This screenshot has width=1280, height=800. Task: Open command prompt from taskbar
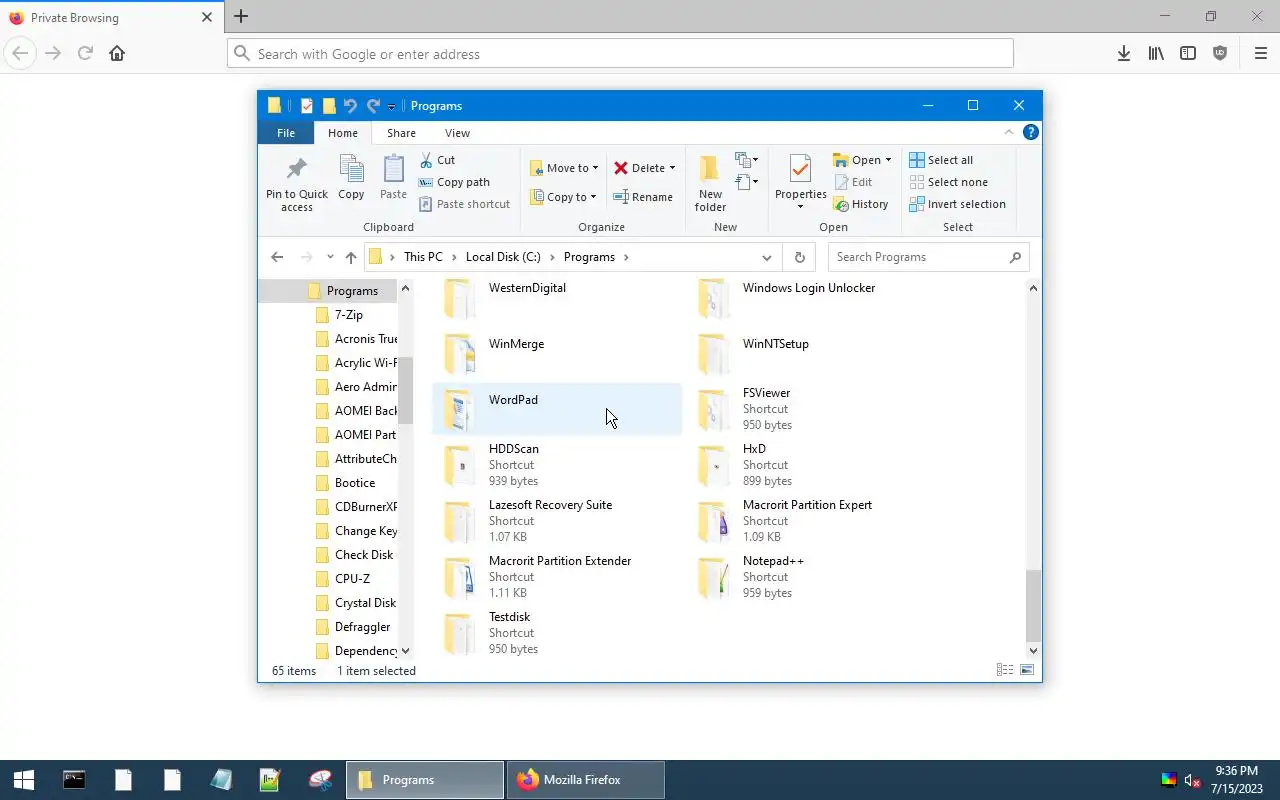(74, 780)
